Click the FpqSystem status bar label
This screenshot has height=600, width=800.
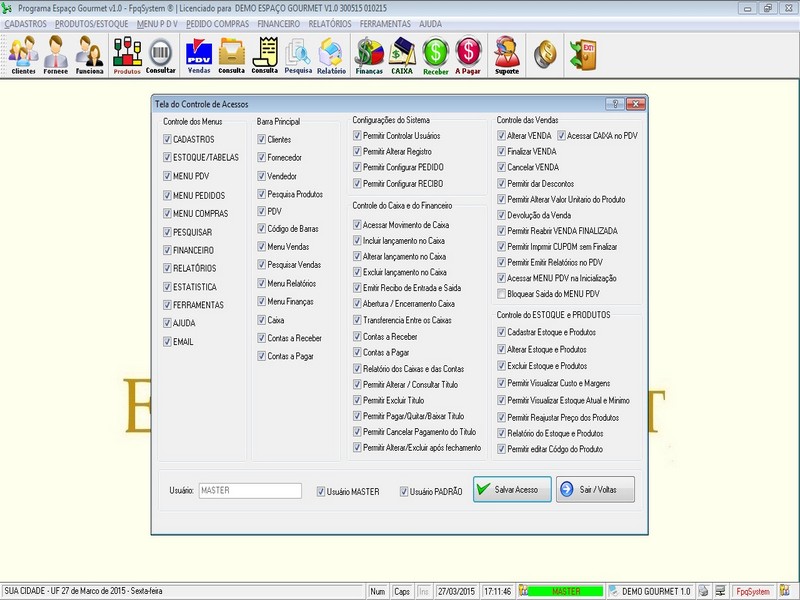[753, 591]
